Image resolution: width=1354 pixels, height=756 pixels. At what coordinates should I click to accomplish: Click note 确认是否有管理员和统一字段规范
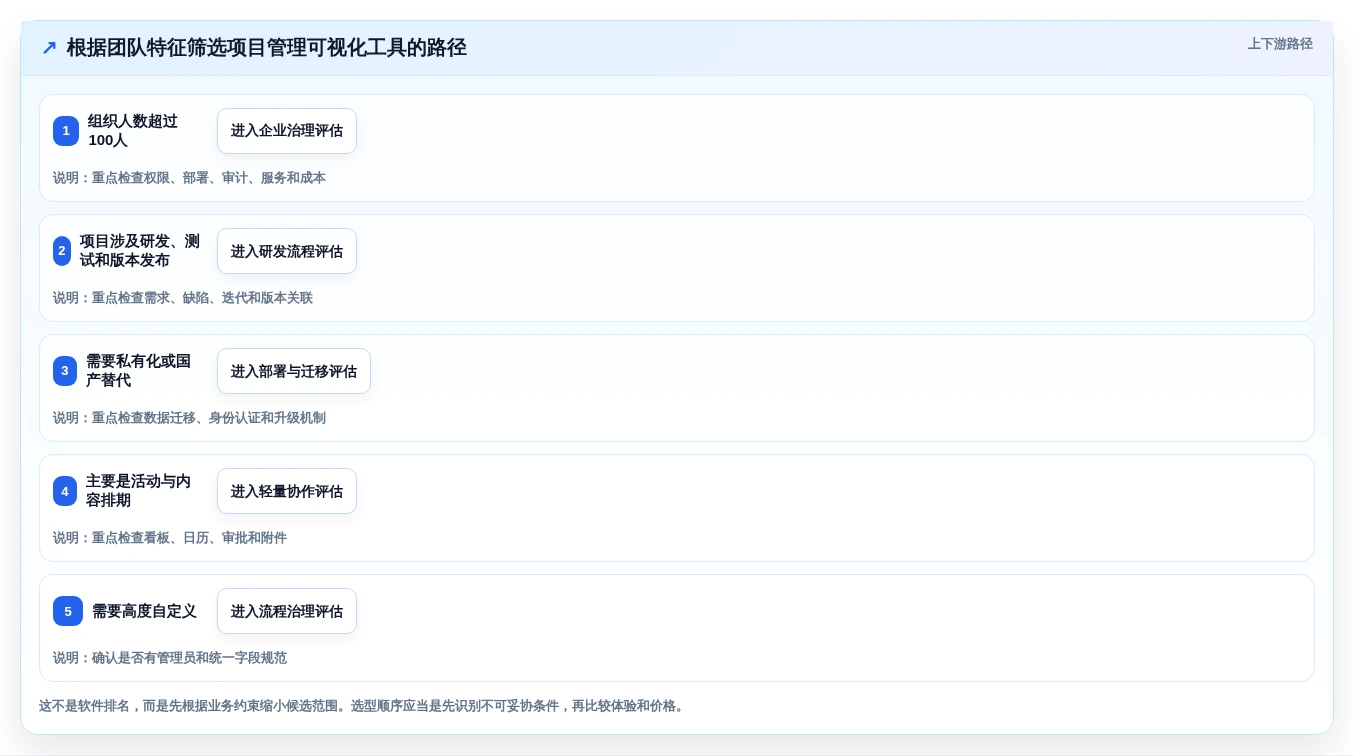170,658
